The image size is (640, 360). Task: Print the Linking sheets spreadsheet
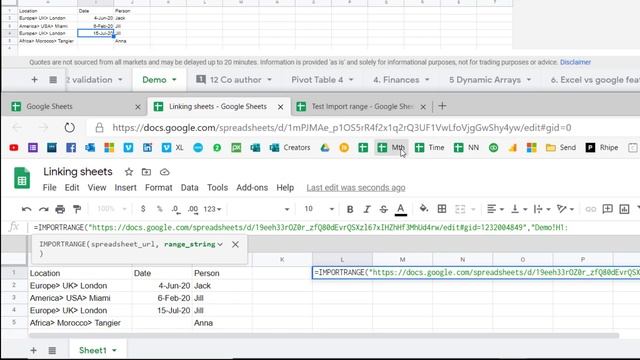[60, 209]
